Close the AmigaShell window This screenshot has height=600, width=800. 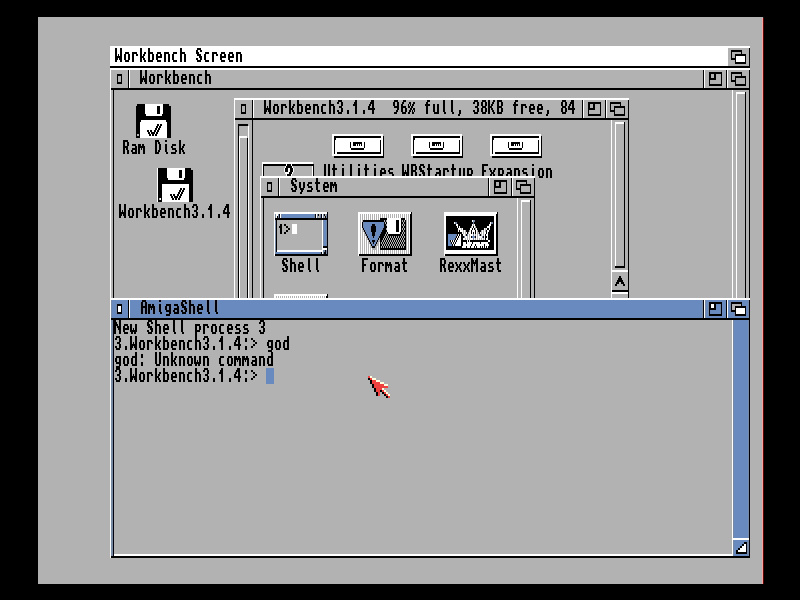(x=120, y=309)
